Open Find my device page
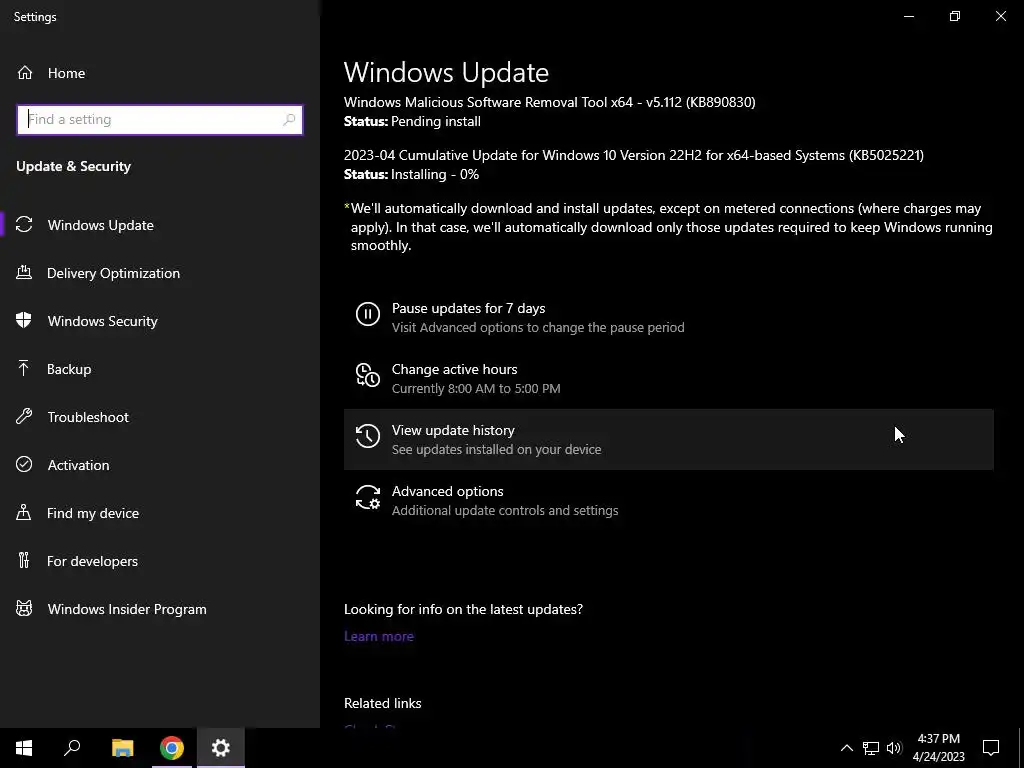 click(160, 513)
